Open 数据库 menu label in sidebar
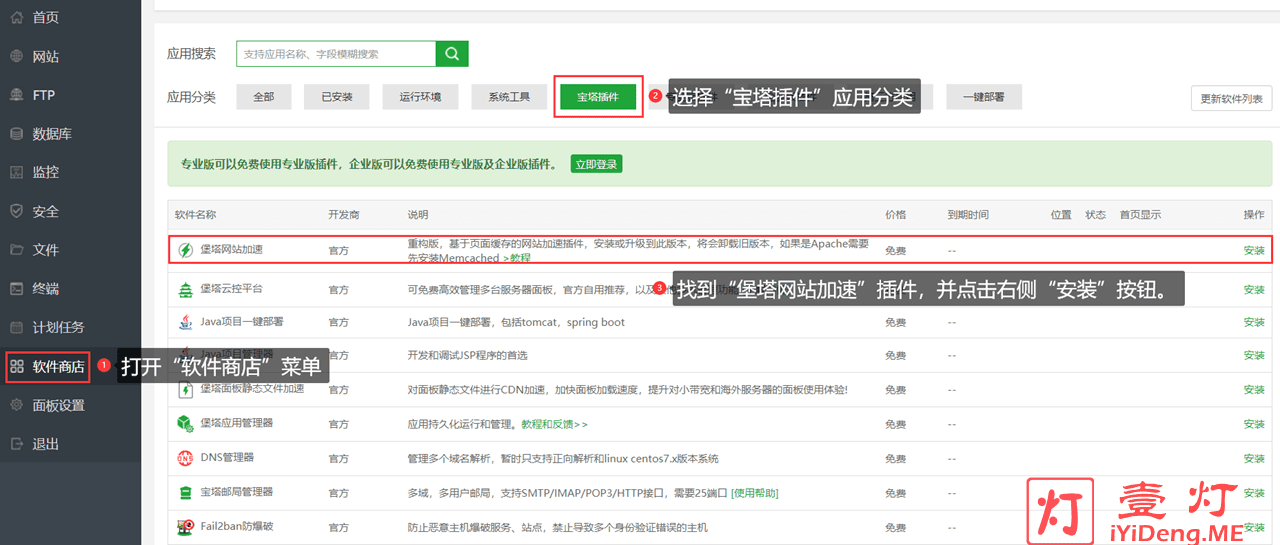 pos(52,134)
